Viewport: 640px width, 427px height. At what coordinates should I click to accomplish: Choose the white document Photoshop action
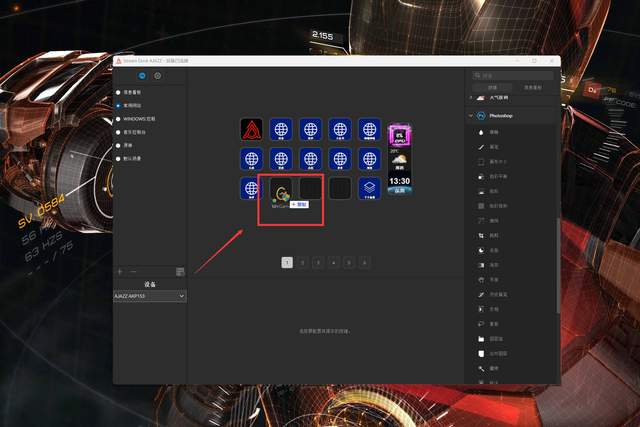(481, 354)
